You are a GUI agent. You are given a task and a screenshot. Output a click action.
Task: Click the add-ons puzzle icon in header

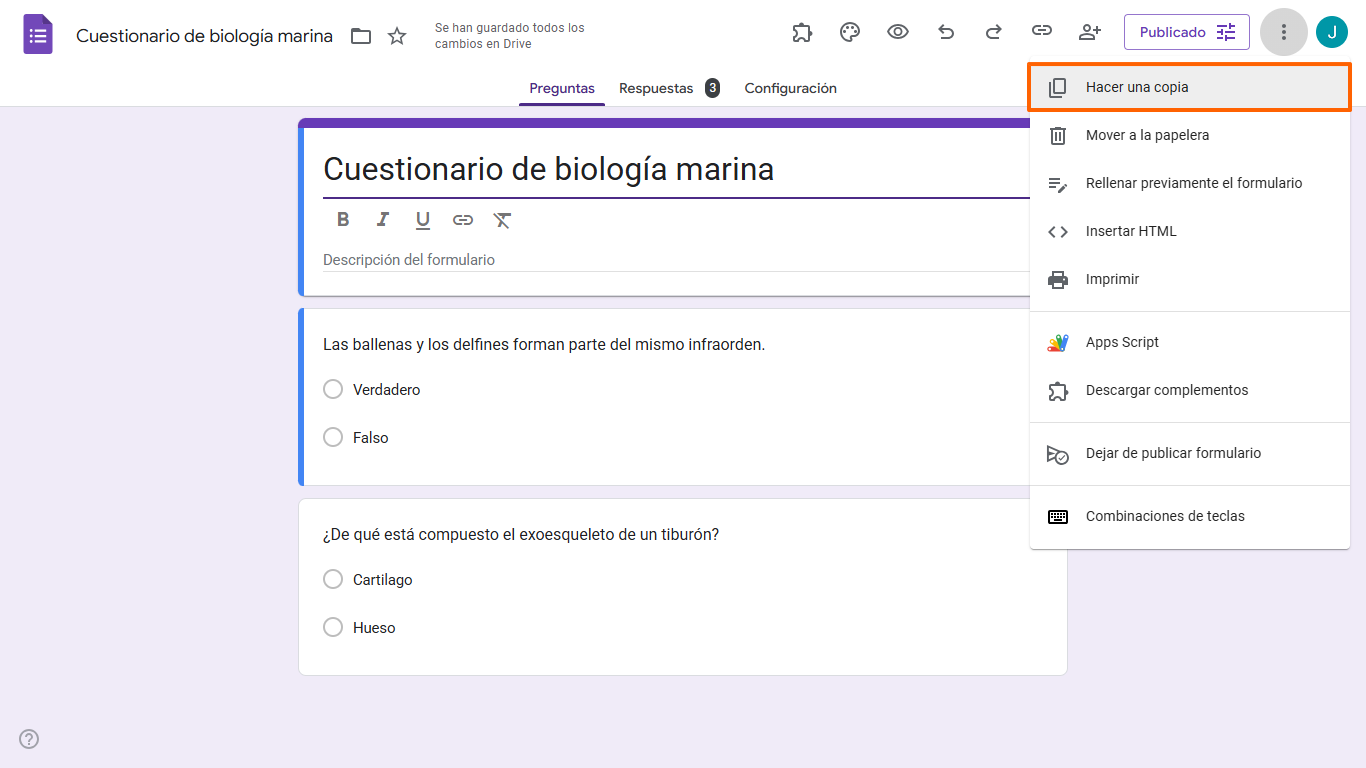[802, 32]
